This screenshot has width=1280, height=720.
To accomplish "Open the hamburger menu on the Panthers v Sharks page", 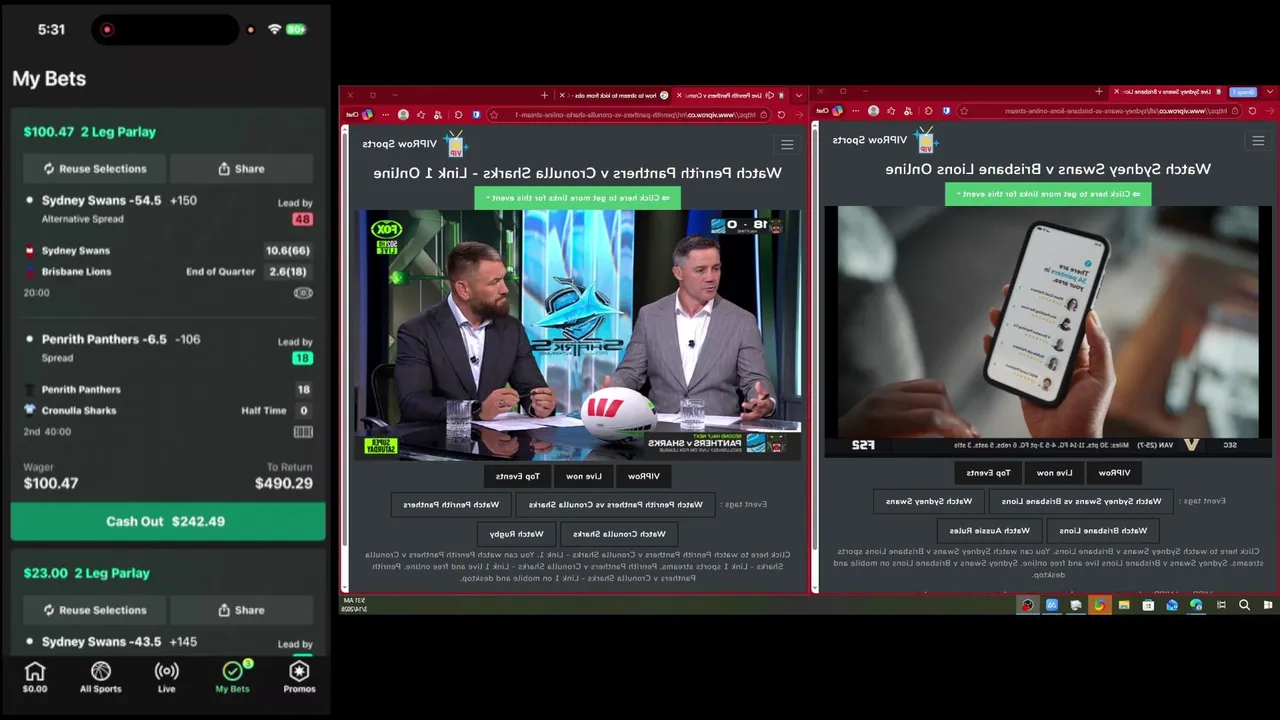I will pyautogui.click(x=787, y=145).
